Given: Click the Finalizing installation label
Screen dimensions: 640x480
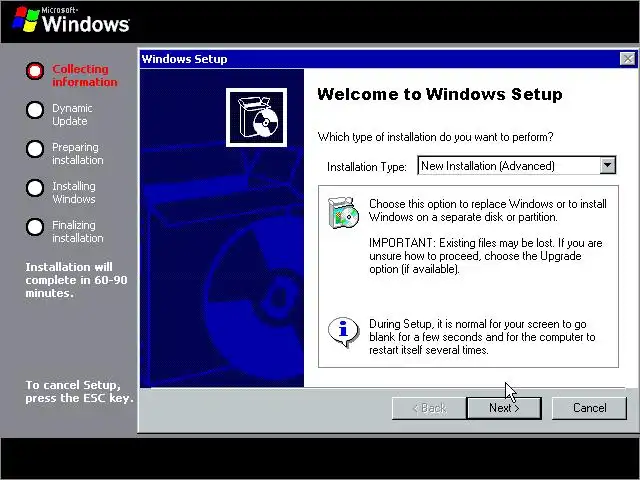Looking at the screenshot, I should 78,231.
